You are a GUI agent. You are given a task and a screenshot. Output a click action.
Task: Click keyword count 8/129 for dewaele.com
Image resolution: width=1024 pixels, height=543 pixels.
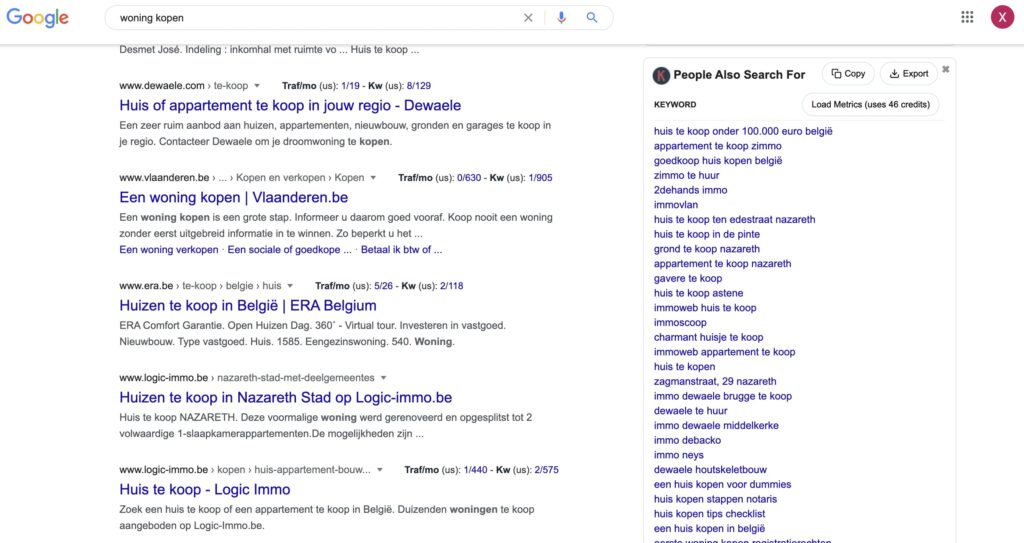tap(419, 86)
